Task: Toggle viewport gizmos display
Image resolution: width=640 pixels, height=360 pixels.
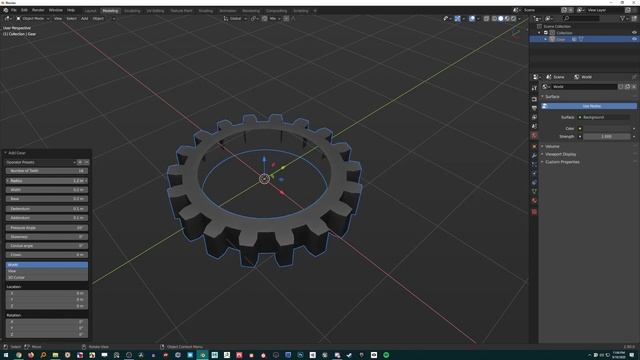Action: 458,18
